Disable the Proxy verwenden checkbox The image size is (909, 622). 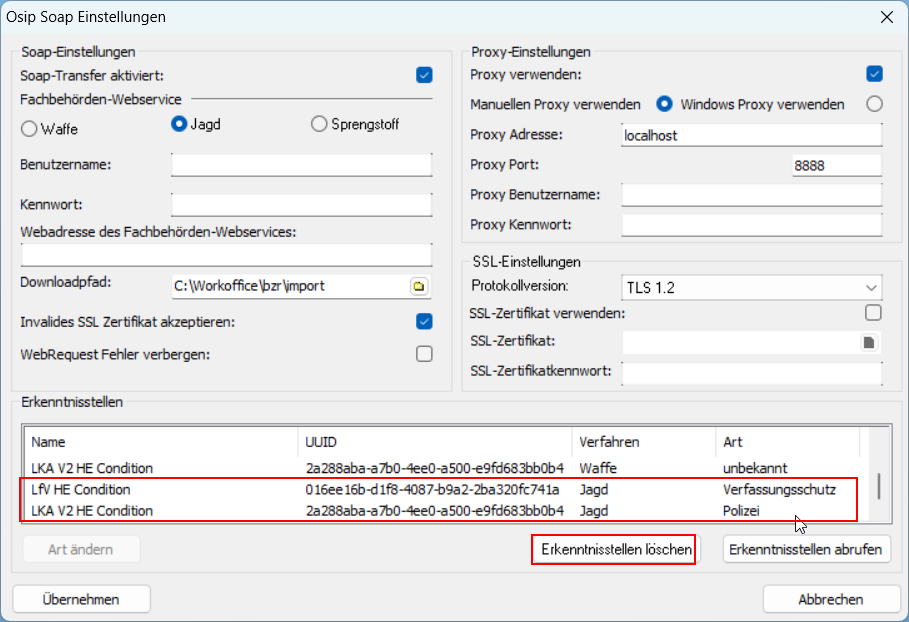(x=874, y=74)
